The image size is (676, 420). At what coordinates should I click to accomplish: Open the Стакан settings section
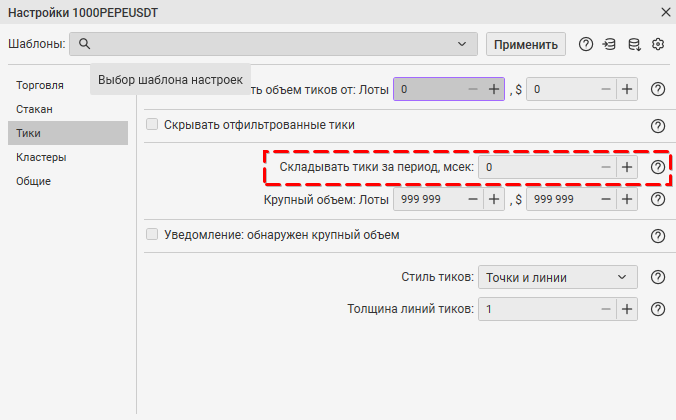pos(34,109)
